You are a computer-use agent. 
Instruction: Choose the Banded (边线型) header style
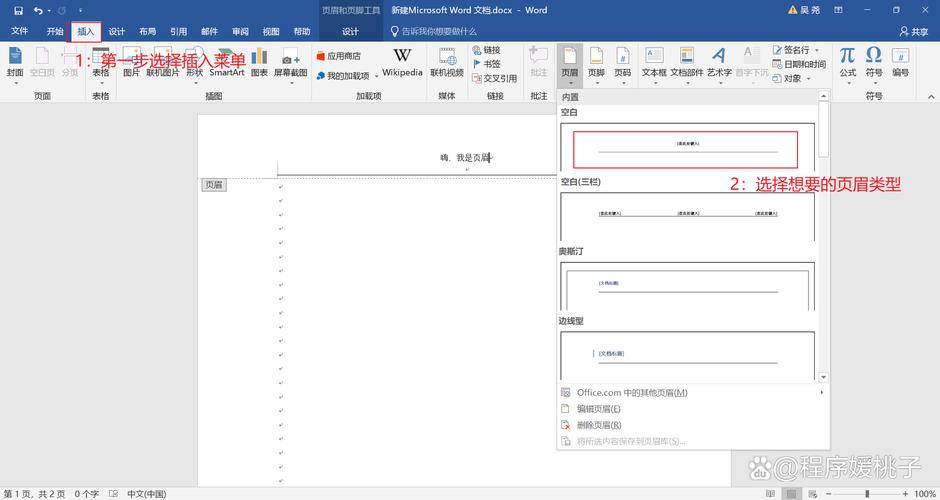click(687, 356)
